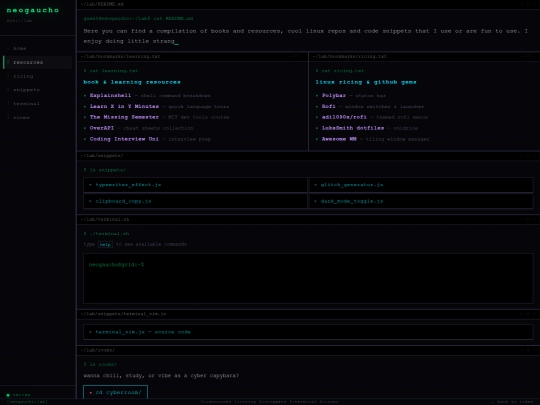Open the Explainshell link
Image resolution: width=540 pixels, height=405 pixels.
click(110, 95)
